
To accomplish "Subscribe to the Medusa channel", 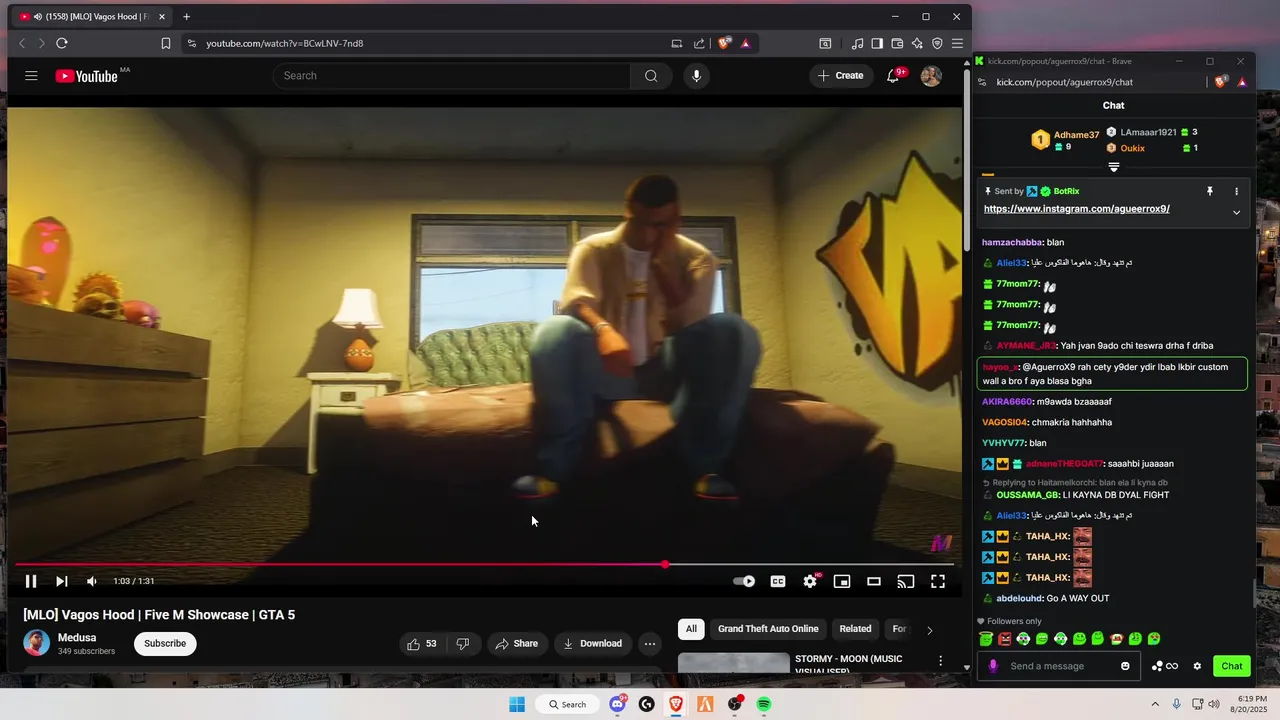I will point(165,643).
